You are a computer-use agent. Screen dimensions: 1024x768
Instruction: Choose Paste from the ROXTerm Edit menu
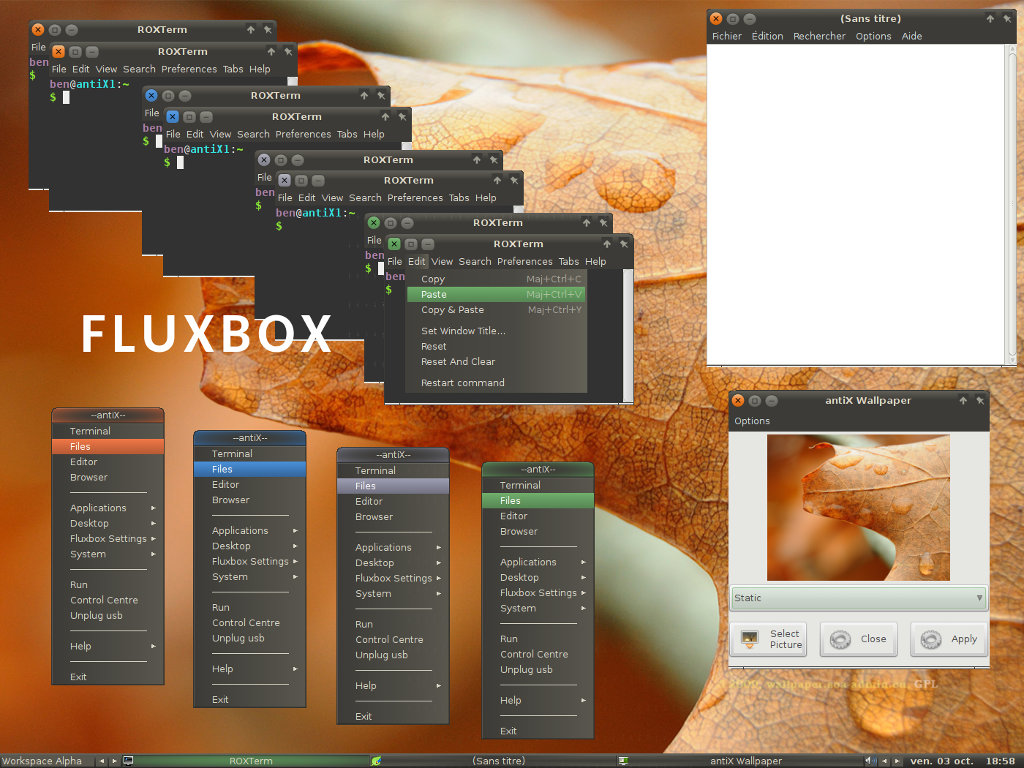[x=496, y=295]
